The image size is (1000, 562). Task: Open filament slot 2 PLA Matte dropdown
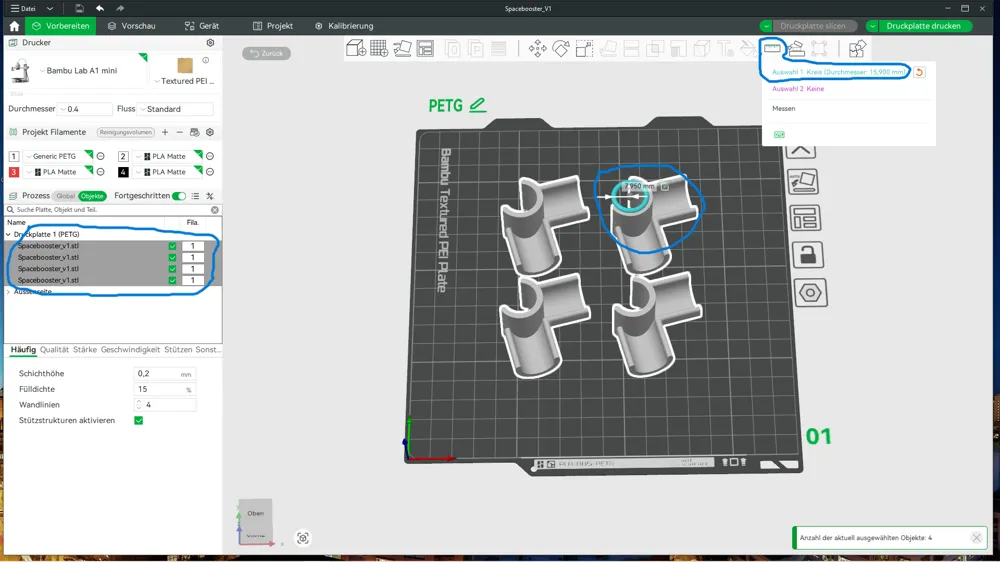click(x=168, y=156)
